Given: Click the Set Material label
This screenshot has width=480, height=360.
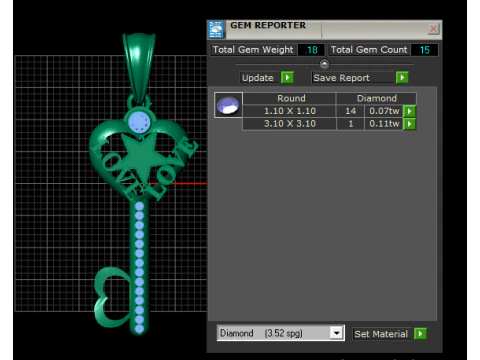Looking at the screenshot, I should tap(381, 334).
